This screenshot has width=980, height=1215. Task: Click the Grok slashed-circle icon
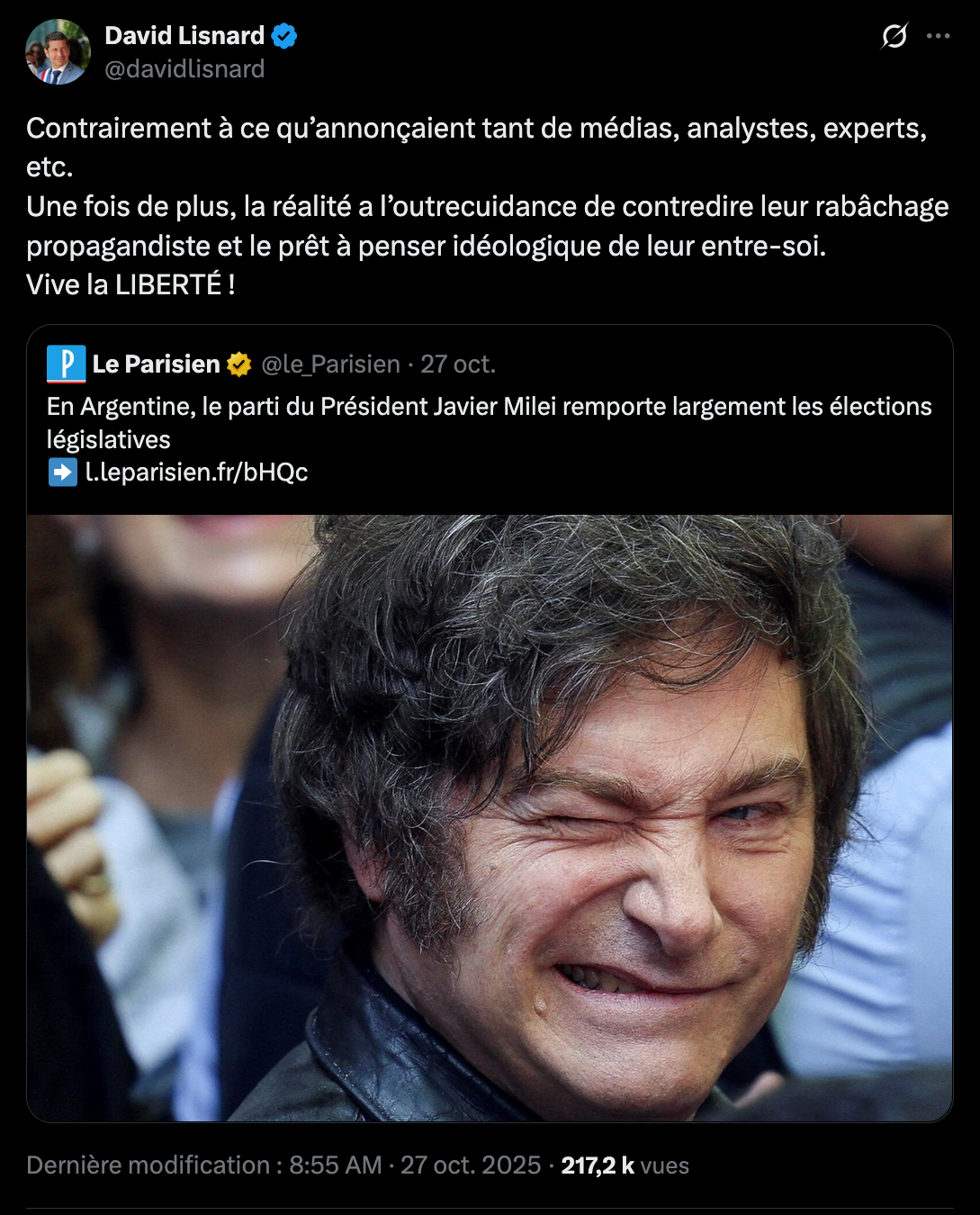pos(894,36)
